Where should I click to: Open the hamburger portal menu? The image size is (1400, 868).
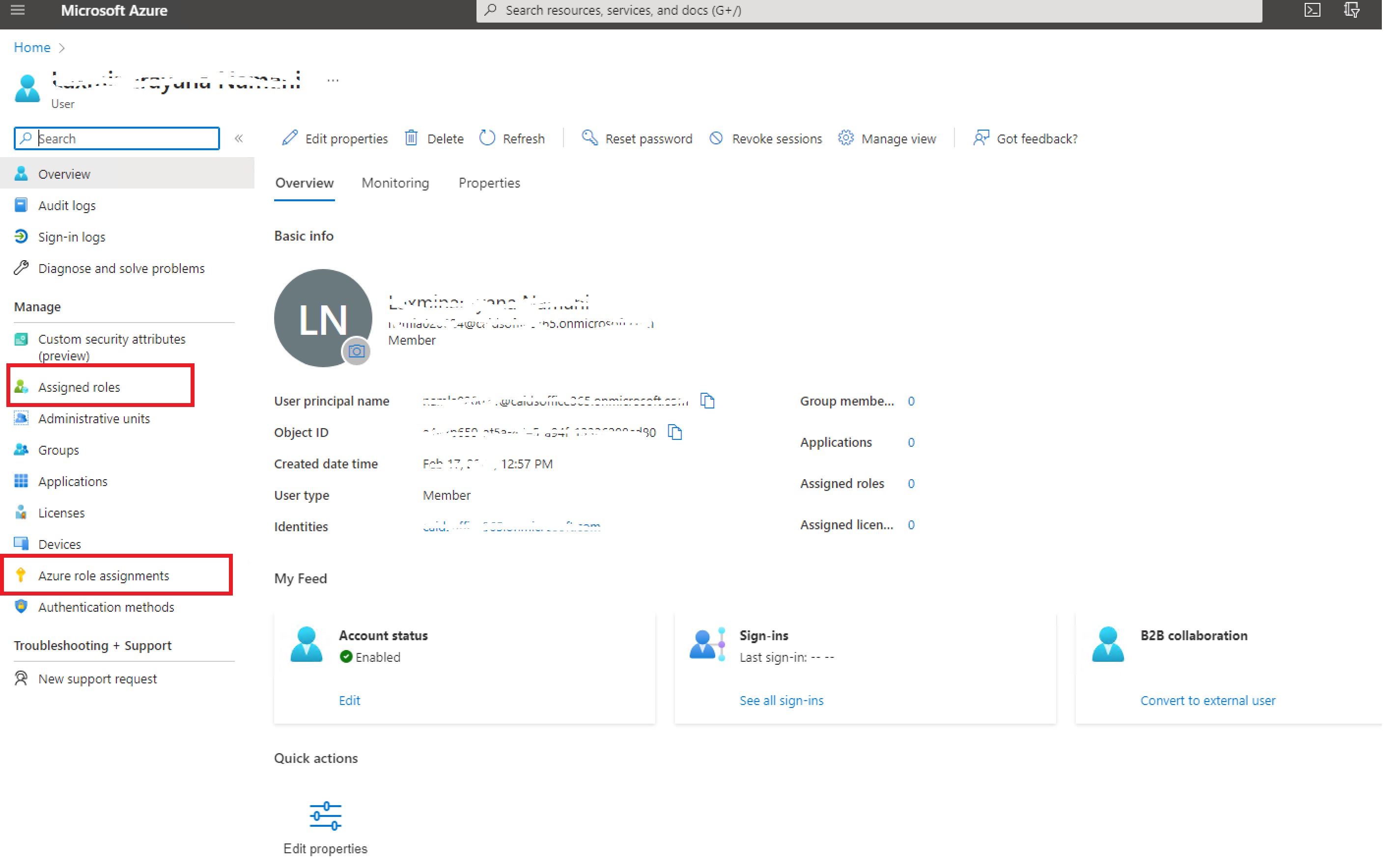[18, 10]
